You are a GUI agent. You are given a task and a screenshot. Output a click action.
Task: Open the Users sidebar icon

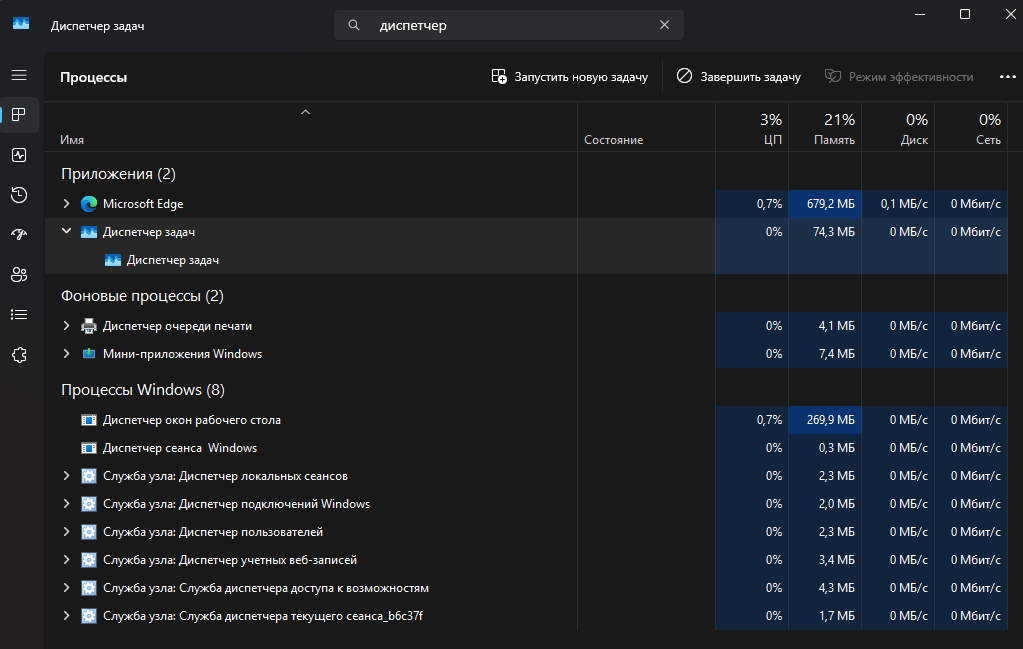tap(18, 274)
